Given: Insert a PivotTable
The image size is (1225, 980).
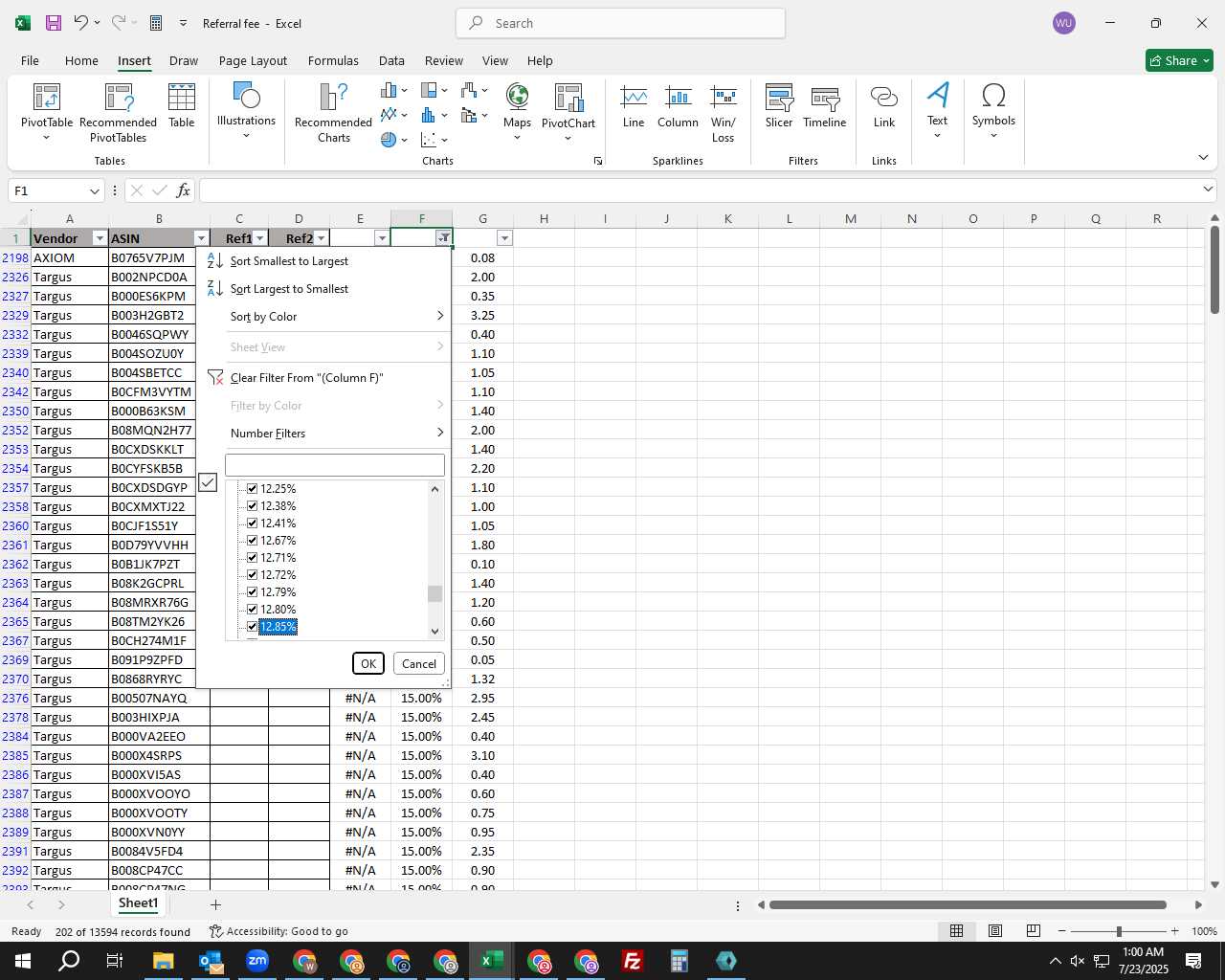Looking at the screenshot, I should point(47,113).
